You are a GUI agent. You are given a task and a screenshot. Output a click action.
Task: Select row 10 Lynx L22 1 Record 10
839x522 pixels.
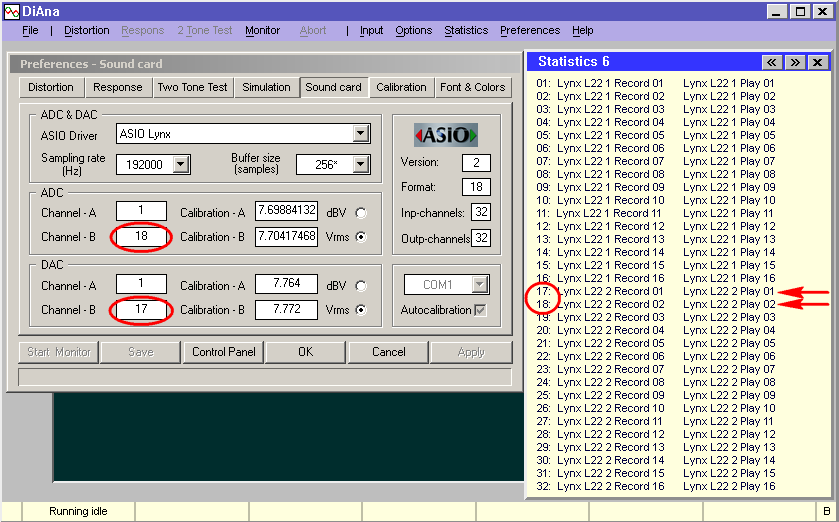[600, 201]
